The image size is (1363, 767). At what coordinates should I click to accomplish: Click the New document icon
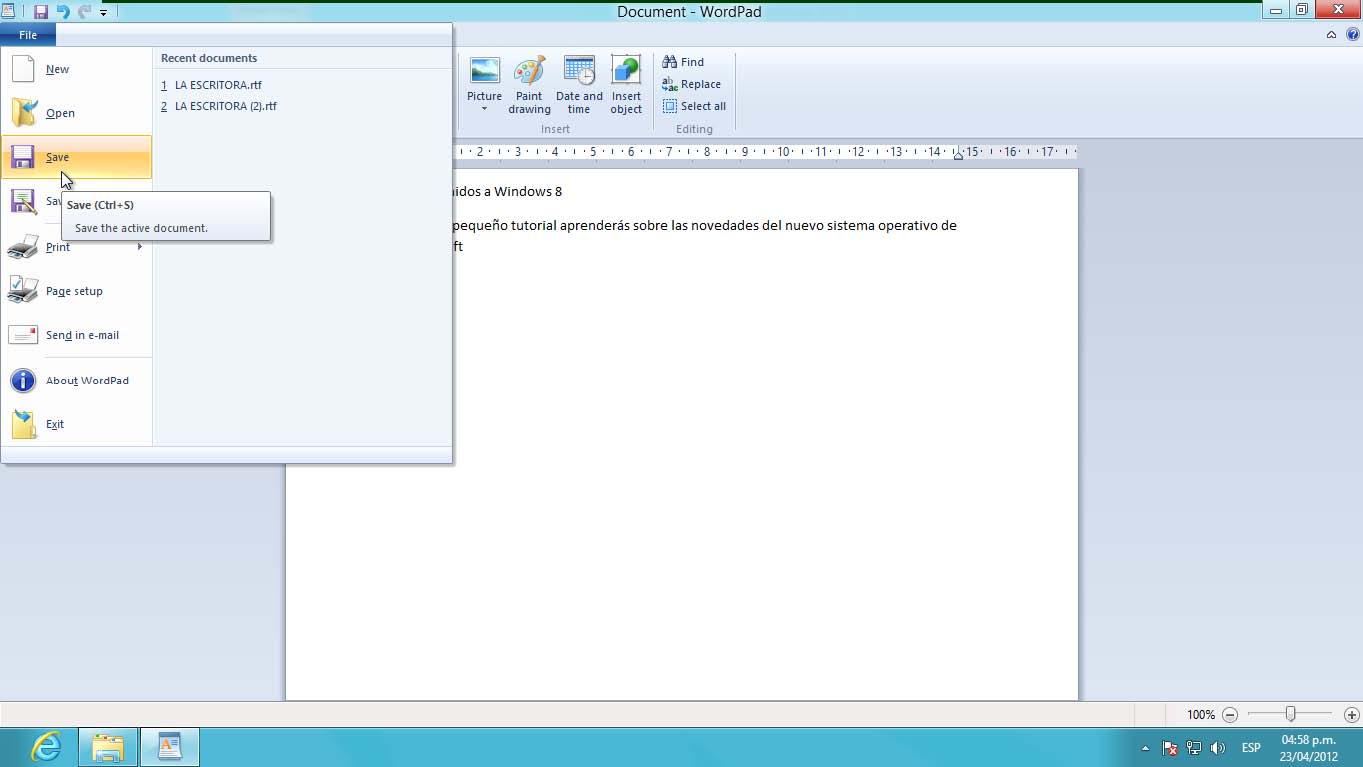click(23, 69)
